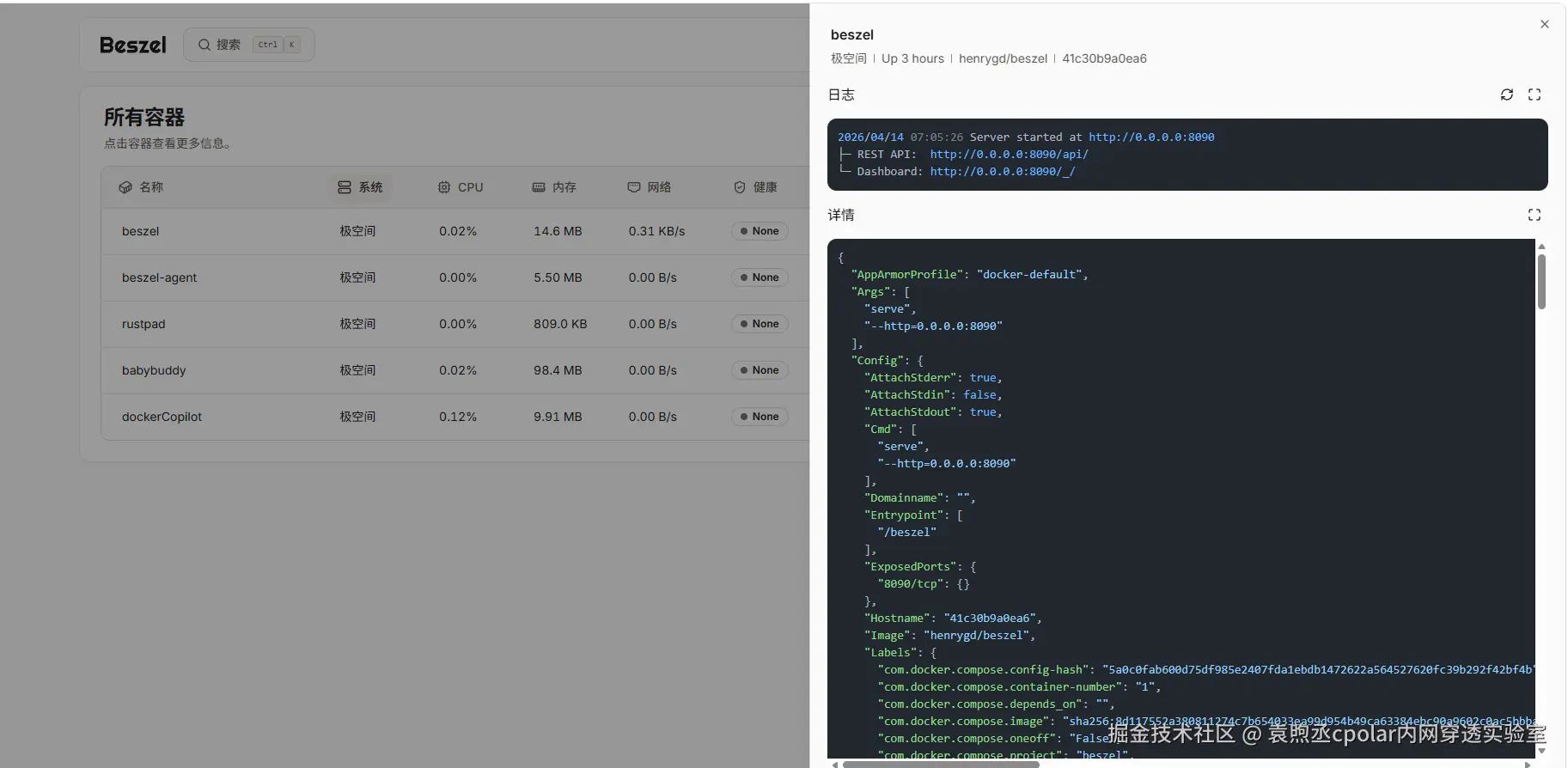Open the beszel-agent container row

click(455, 277)
